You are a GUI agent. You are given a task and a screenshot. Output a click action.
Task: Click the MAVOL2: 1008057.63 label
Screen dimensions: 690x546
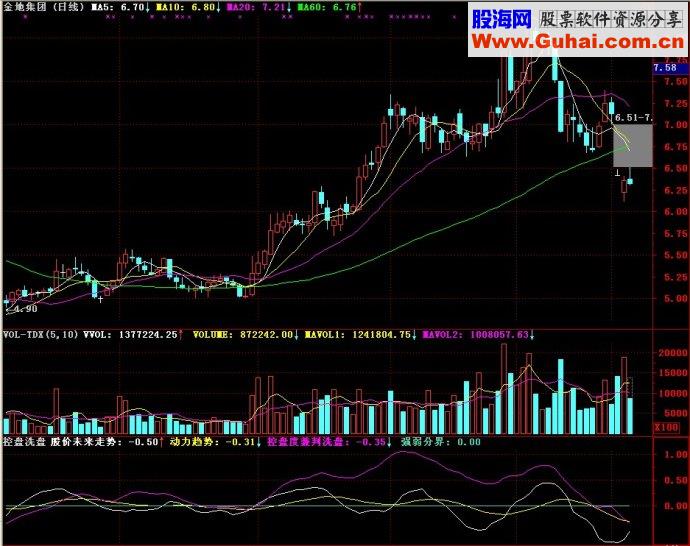click(x=478, y=334)
